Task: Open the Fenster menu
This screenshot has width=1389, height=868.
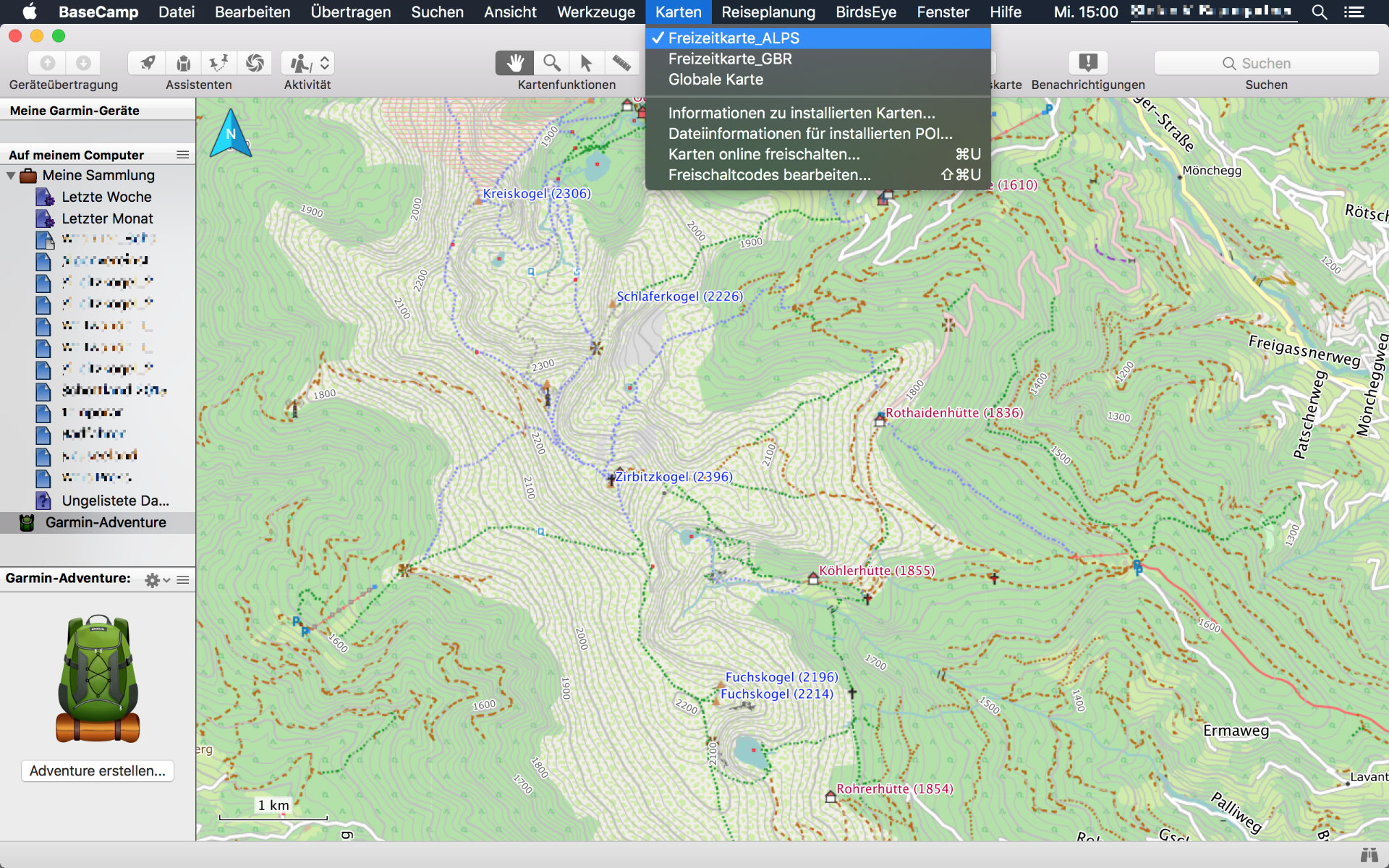Action: pos(943,12)
